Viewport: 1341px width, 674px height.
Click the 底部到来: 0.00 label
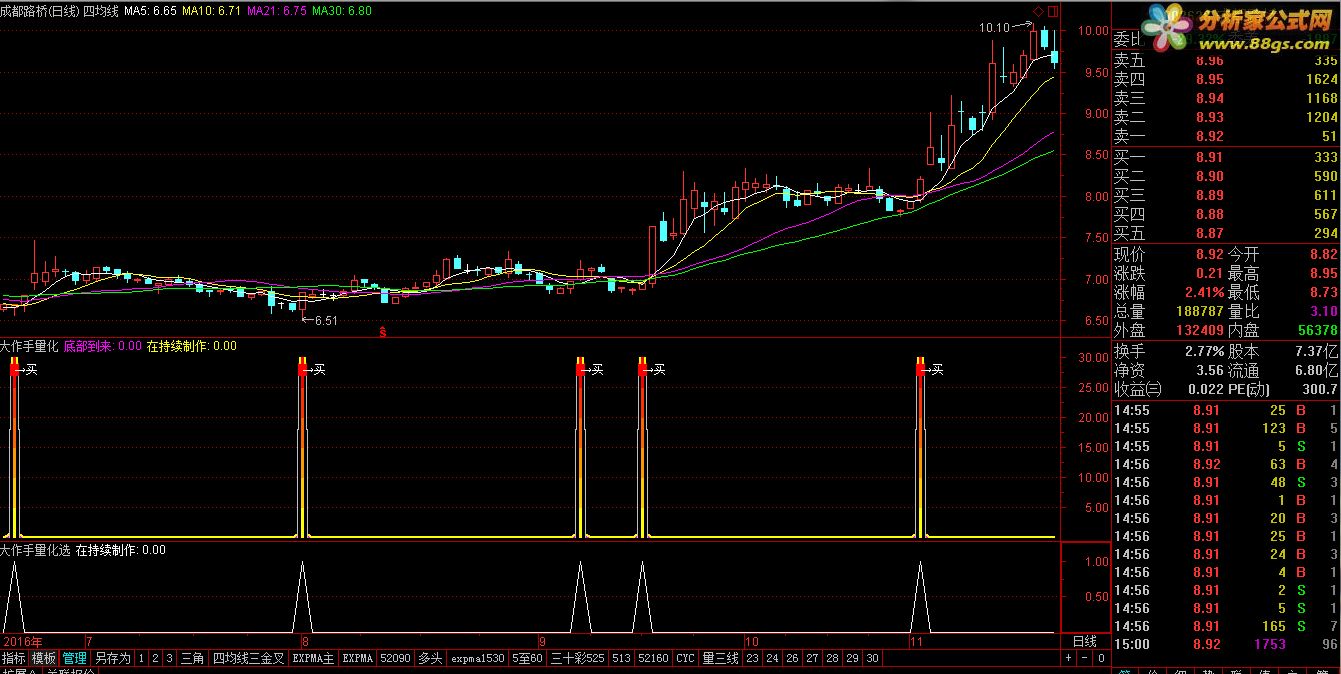coord(102,346)
